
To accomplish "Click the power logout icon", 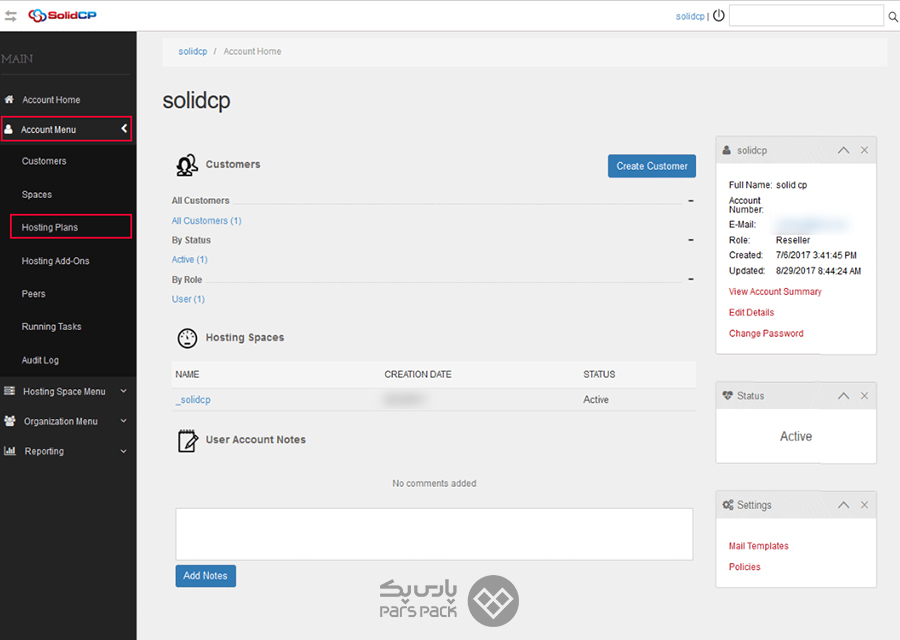I will click(718, 16).
